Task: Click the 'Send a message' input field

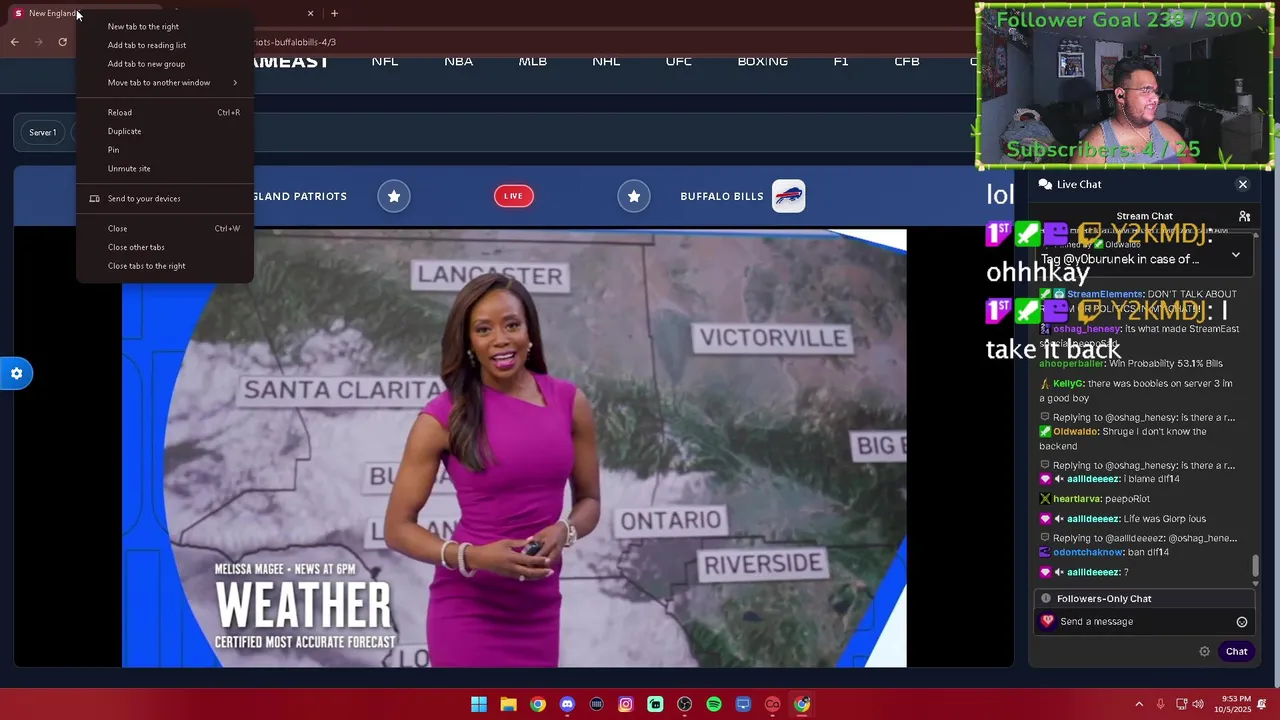Action: 1145,621
